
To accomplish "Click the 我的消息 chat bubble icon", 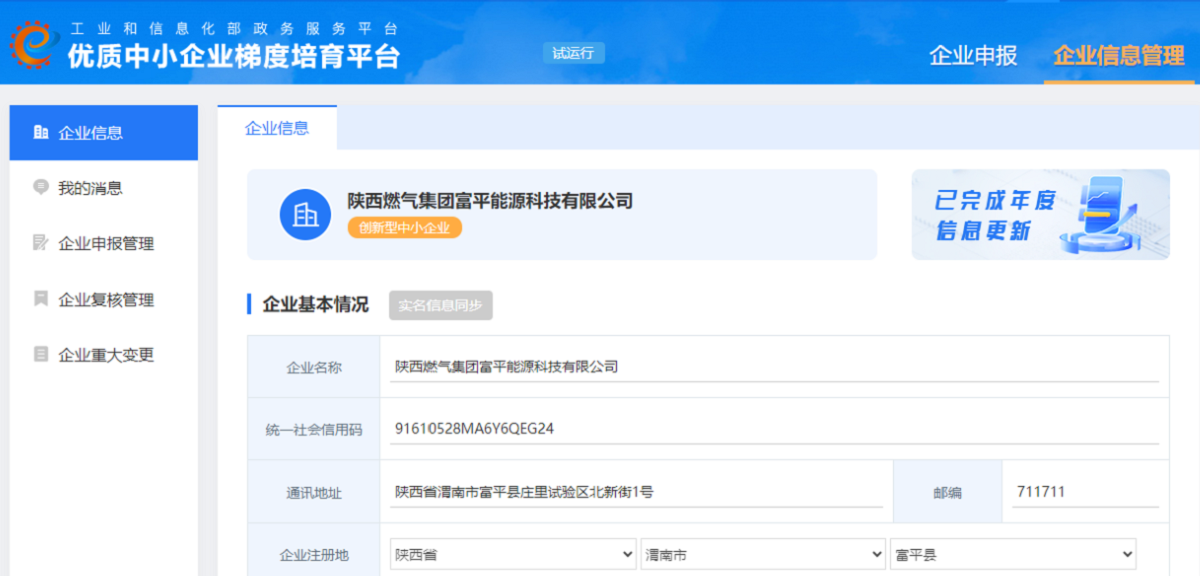I will tap(41, 187).
